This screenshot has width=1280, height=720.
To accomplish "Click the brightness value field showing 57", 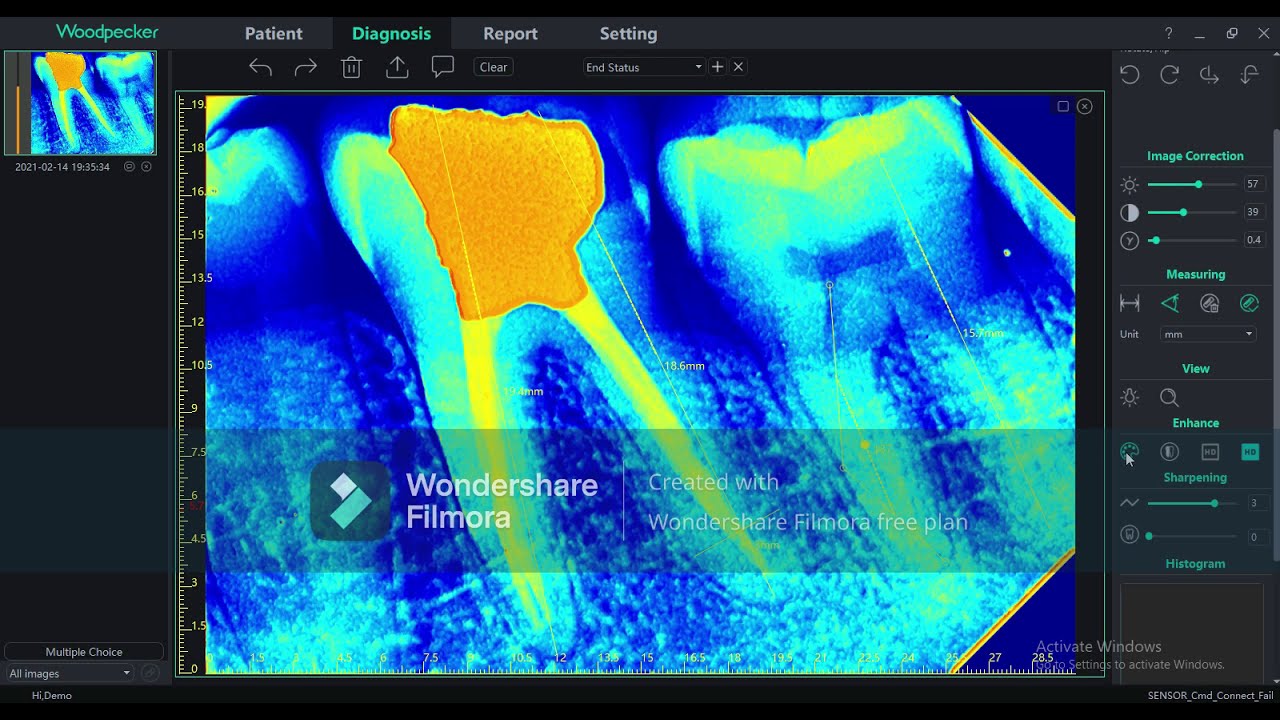I will pyautogui.click(x=1253, y=185).
